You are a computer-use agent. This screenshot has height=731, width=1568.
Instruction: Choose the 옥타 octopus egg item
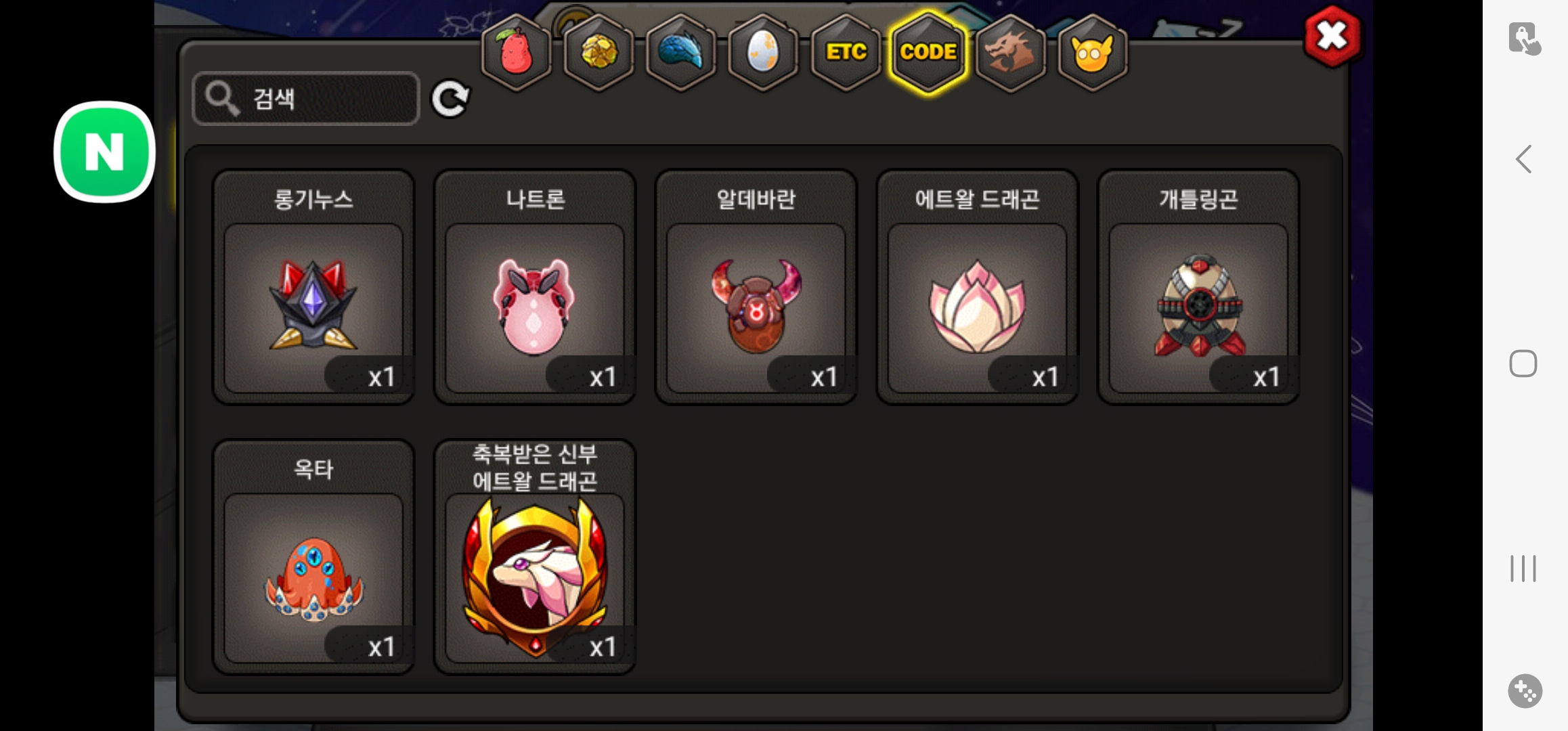[x=313, y=557]
